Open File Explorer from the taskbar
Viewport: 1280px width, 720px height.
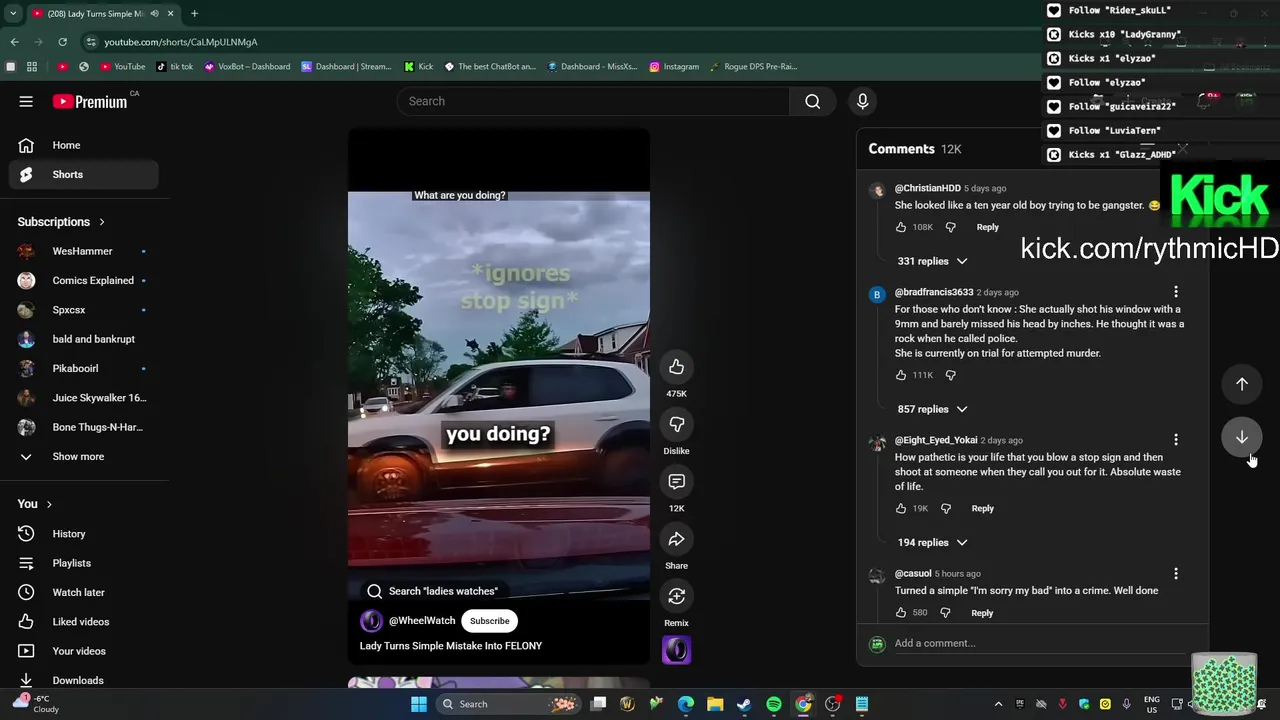[x=715, y=704]
